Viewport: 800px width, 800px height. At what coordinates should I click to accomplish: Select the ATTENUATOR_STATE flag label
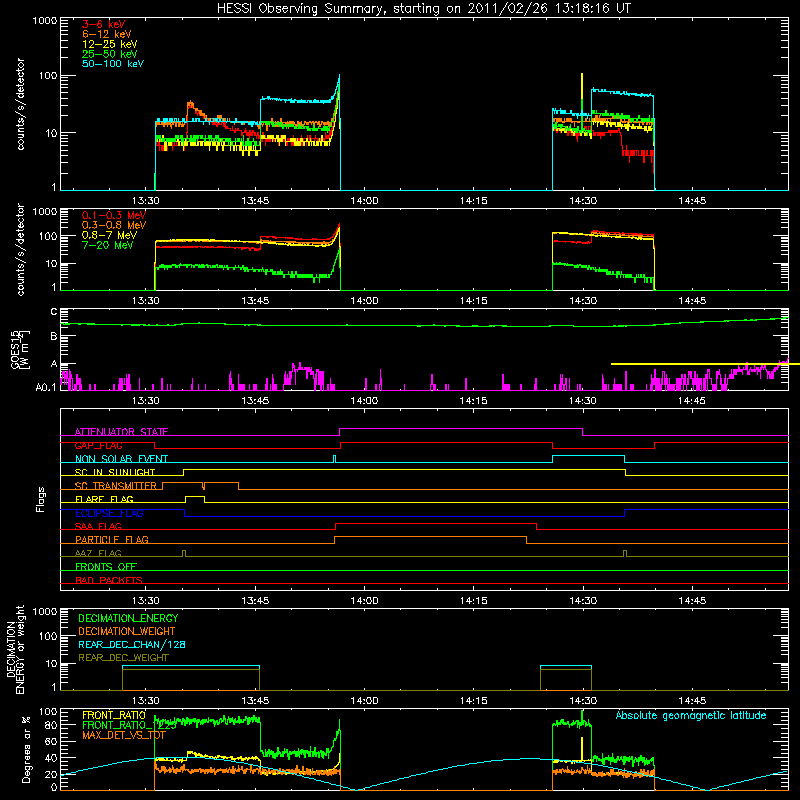[x=121, y=432]
